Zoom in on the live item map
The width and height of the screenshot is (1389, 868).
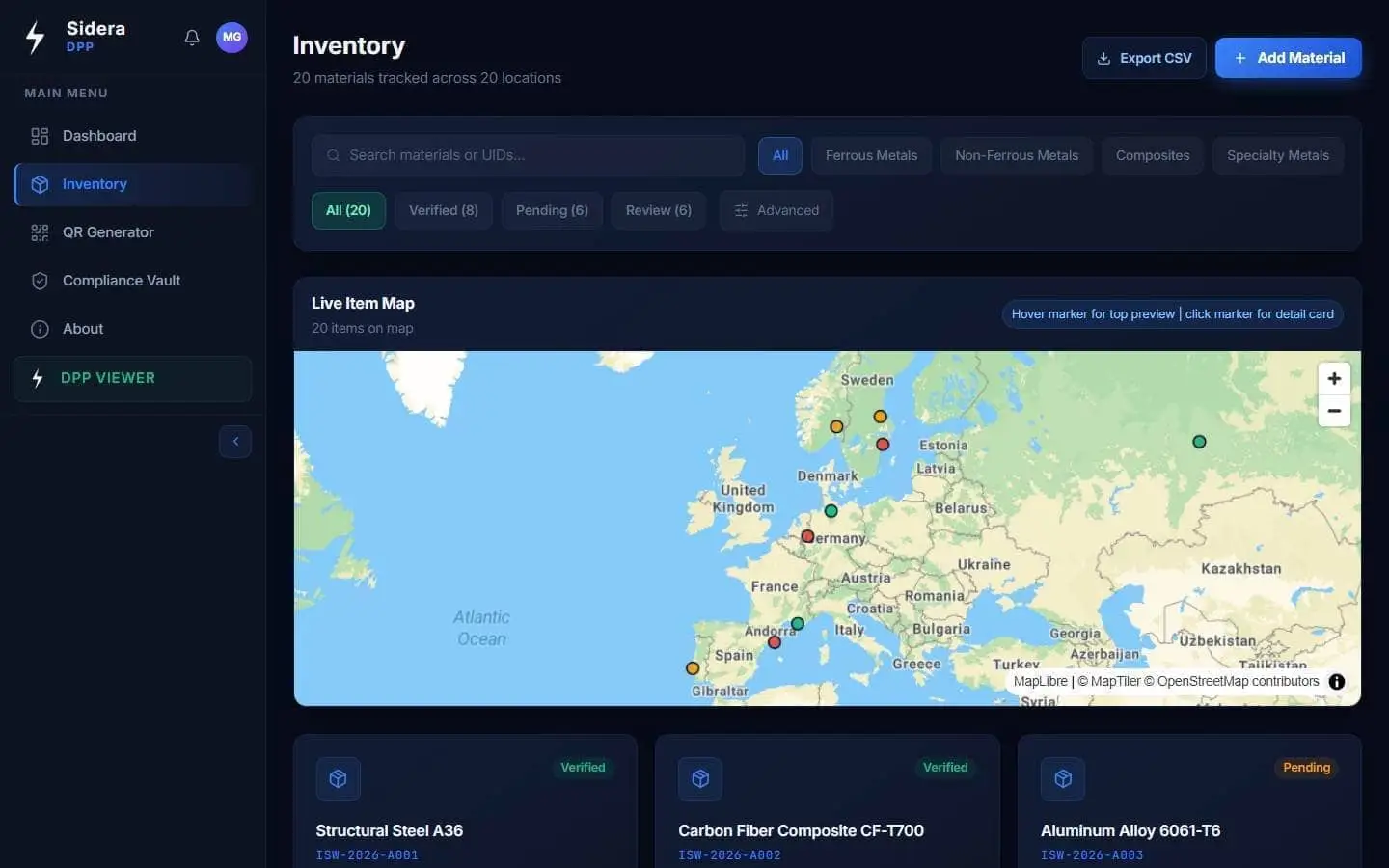click(x=1334, y=379)
